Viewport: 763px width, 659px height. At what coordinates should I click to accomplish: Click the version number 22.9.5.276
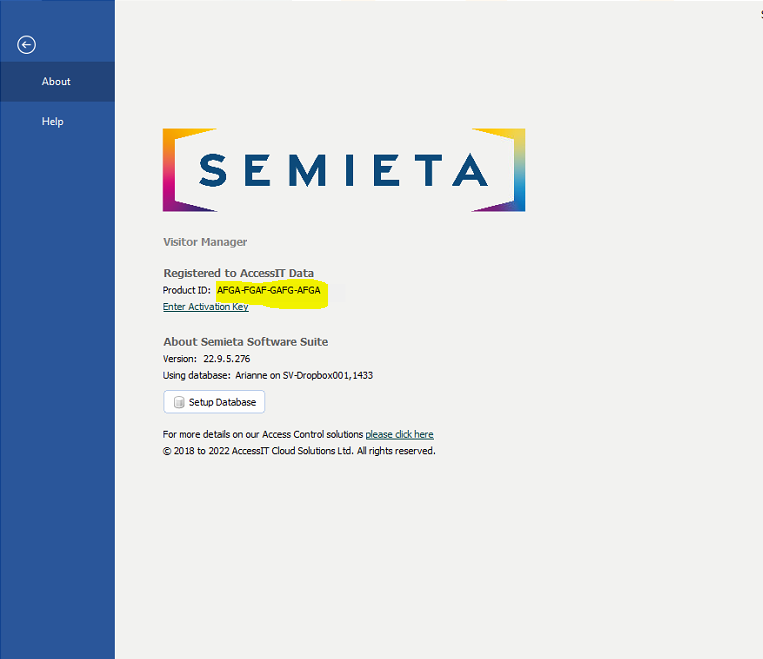(x=227, y=359)
